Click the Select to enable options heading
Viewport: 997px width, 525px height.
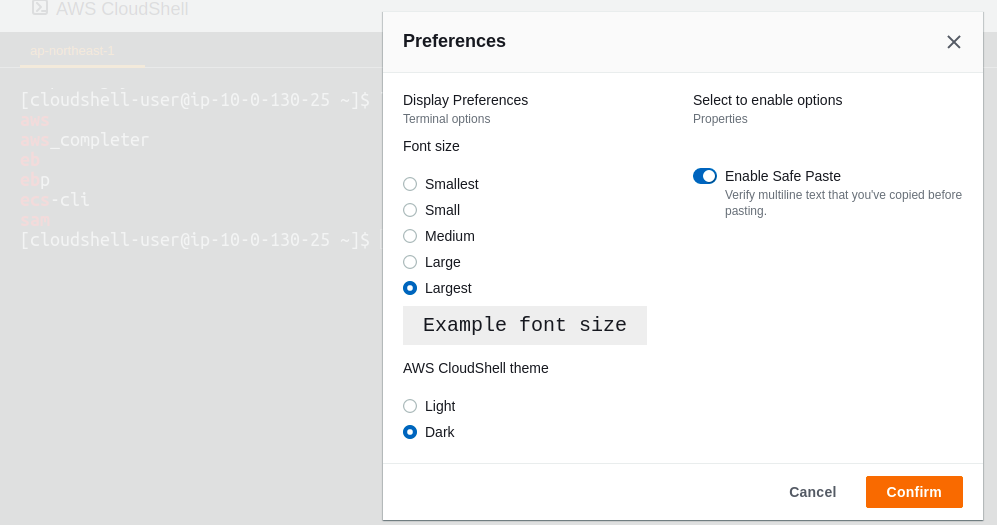[767, 100]
